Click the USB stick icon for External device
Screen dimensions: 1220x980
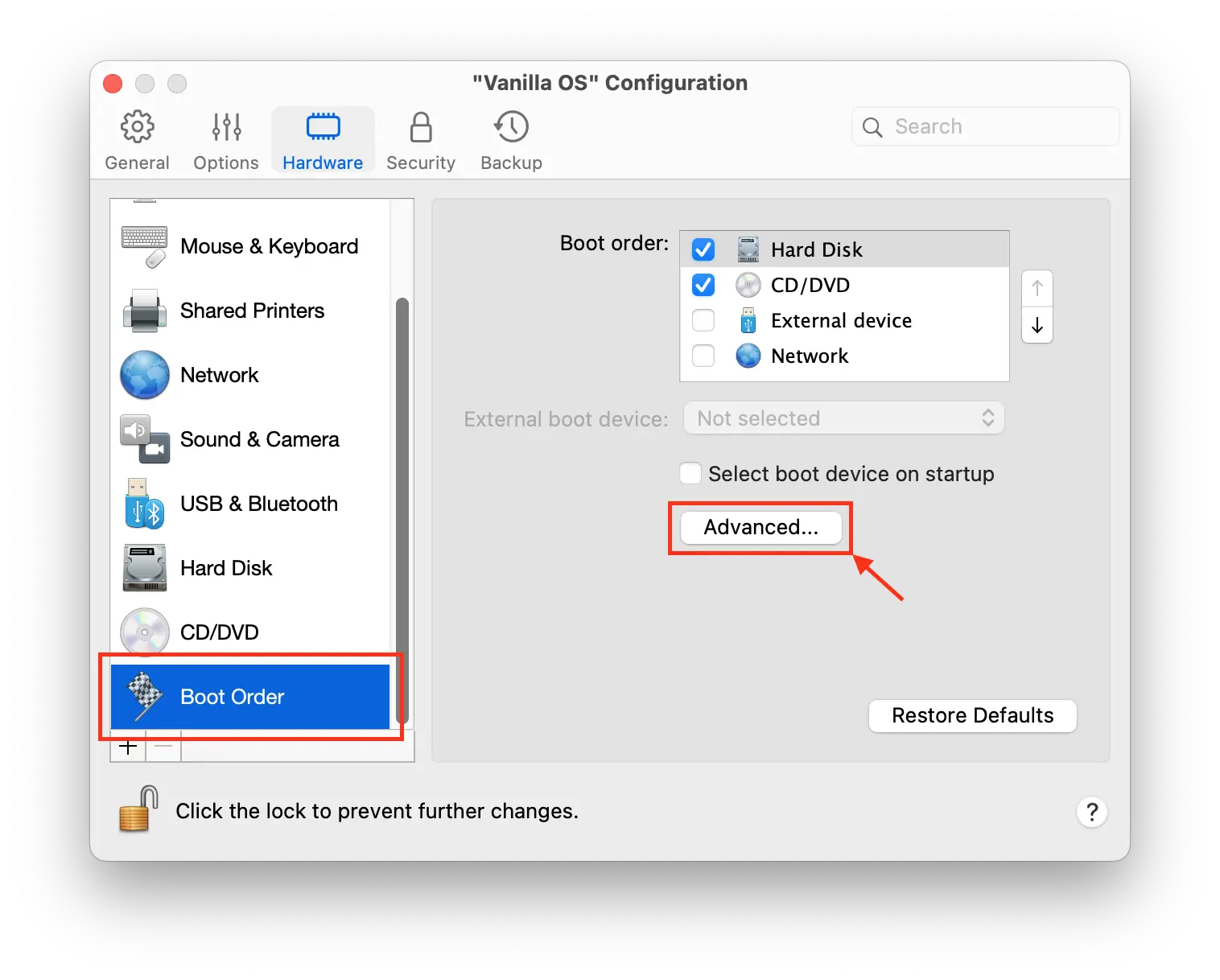(748, 320)
